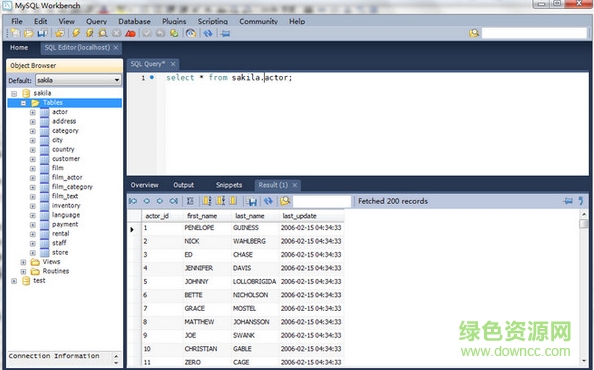
Task: Open the Query menu
Action: [97, 21]
